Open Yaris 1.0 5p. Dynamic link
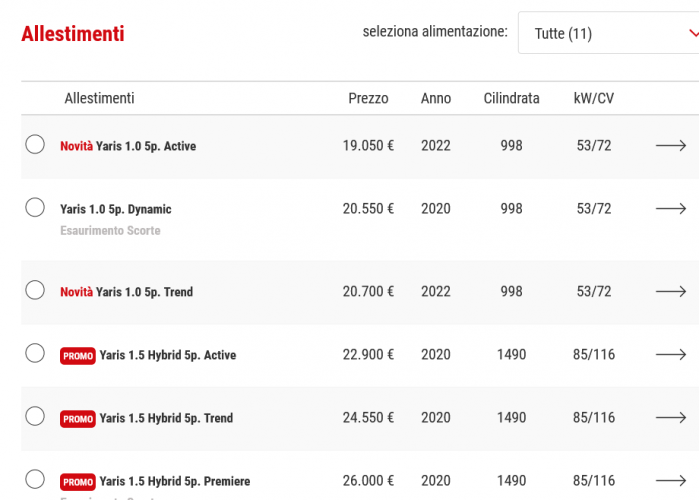 (116, 210)
